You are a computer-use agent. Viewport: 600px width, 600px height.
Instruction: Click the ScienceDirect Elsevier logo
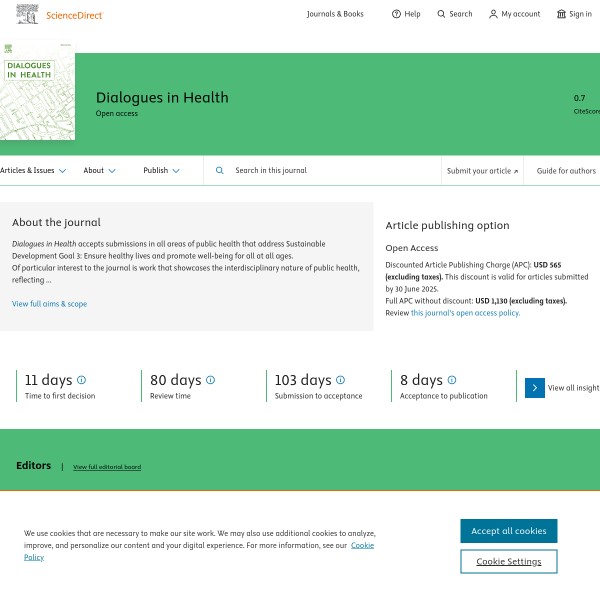(x=29, y=14)
